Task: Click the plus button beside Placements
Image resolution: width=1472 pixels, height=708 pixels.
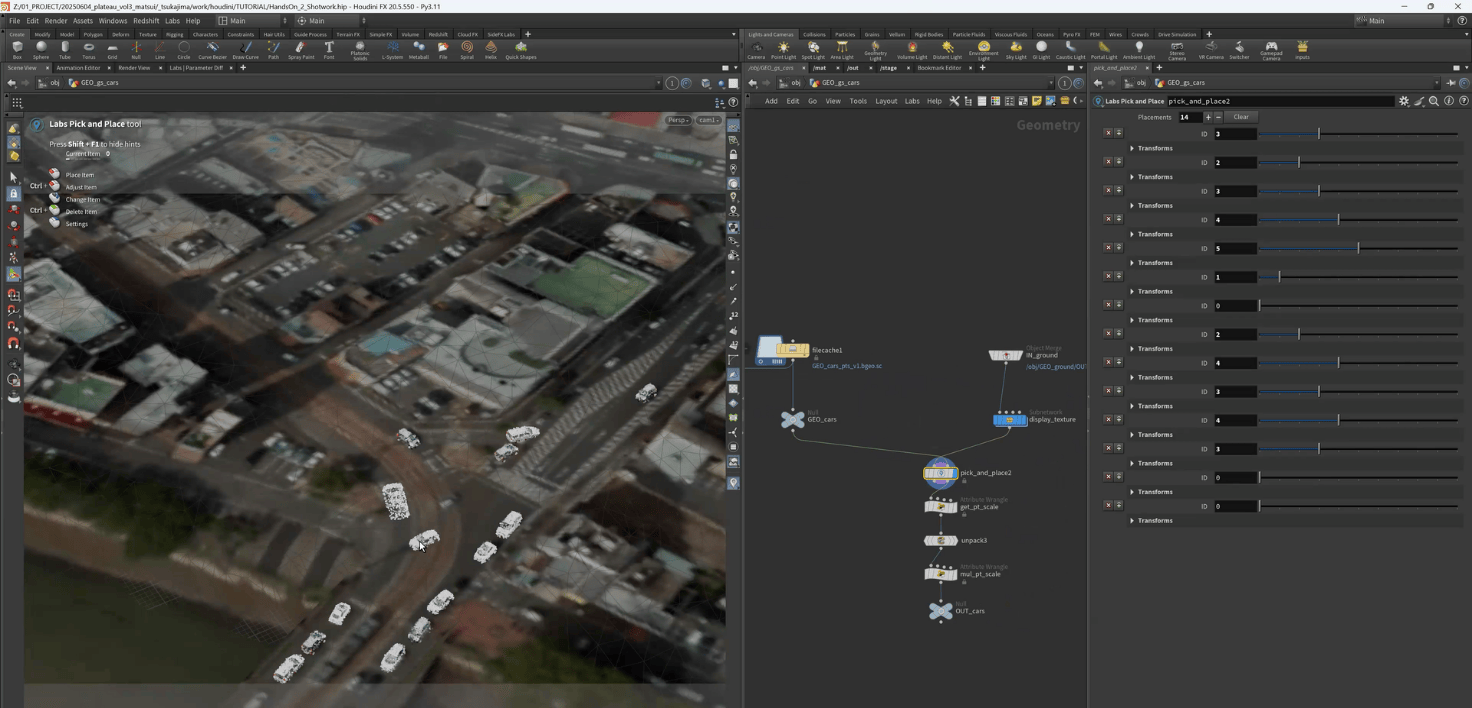Action: click(1208, 117)
